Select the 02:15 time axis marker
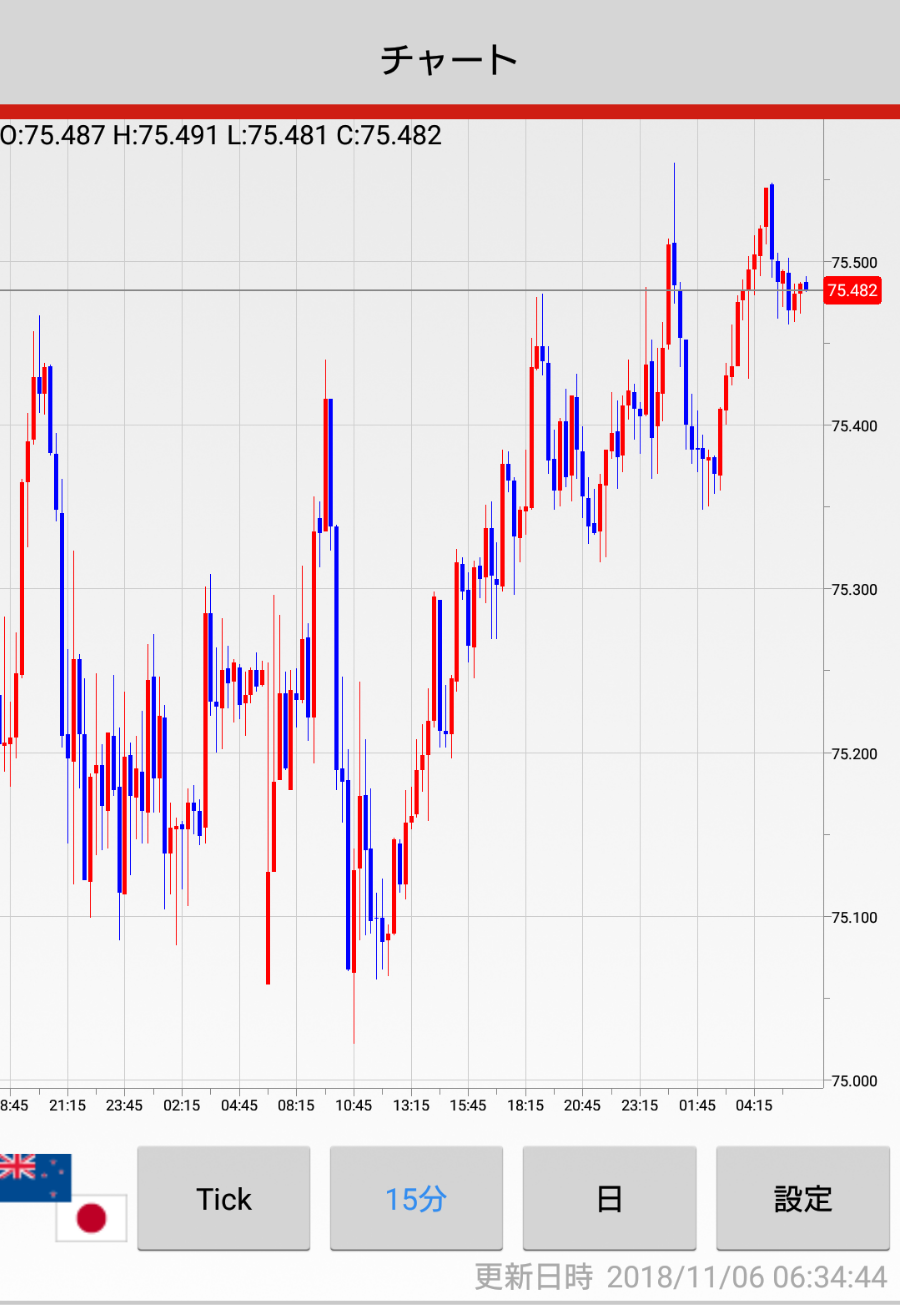 (x=181, y=1106)
